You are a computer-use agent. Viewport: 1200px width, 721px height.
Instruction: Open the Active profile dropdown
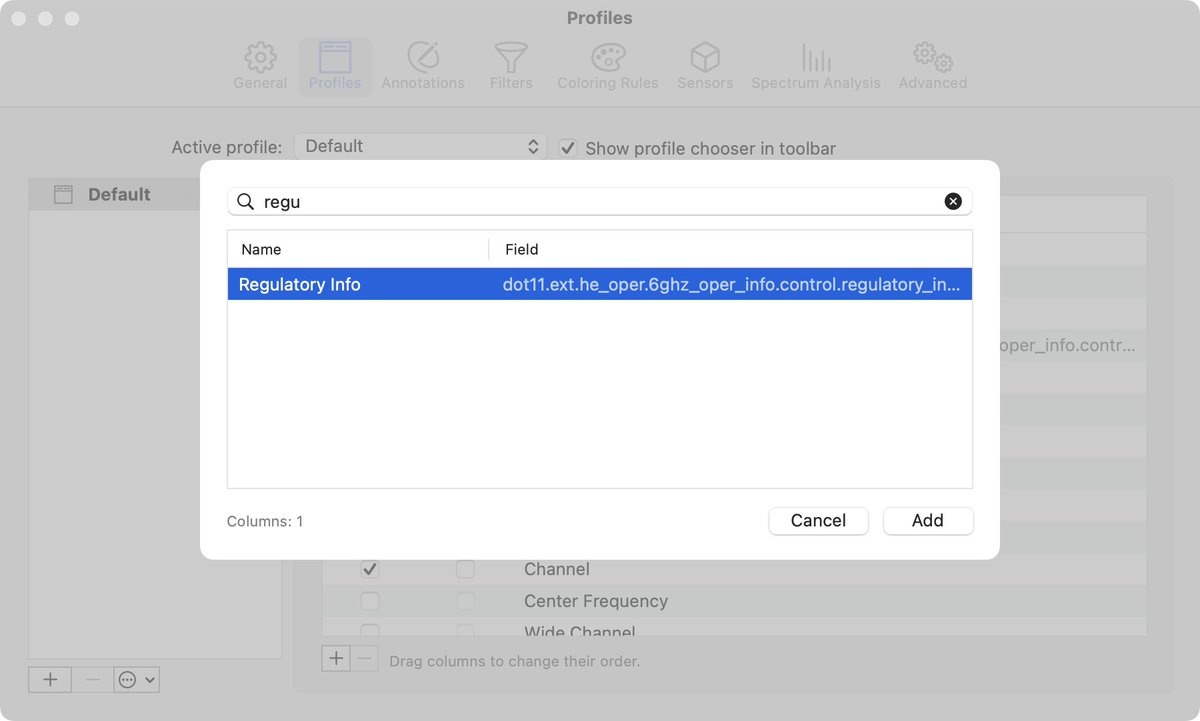click(420, 145)
